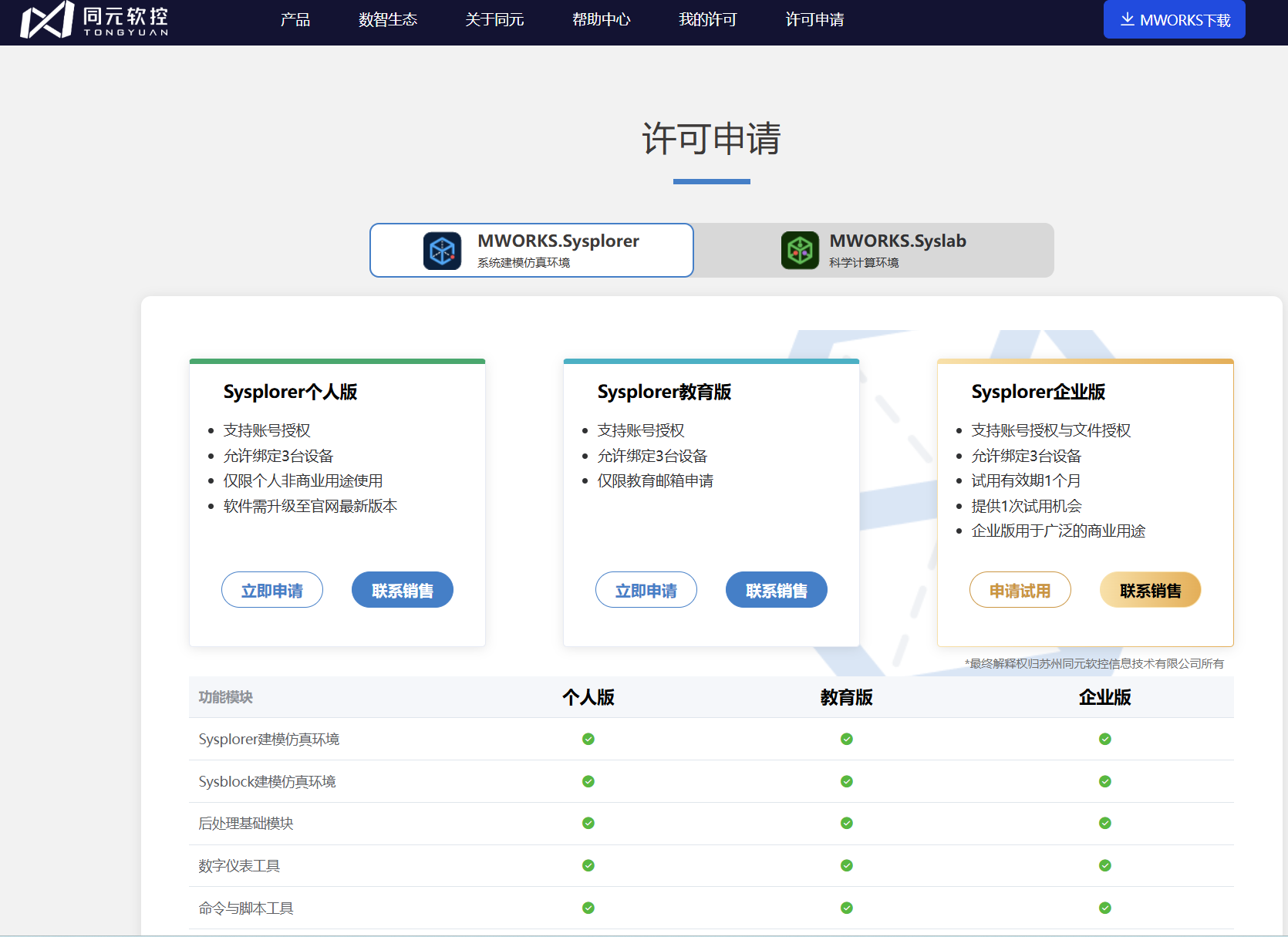Click the 数字仪表工具 row label

click(x=239, y=865)
